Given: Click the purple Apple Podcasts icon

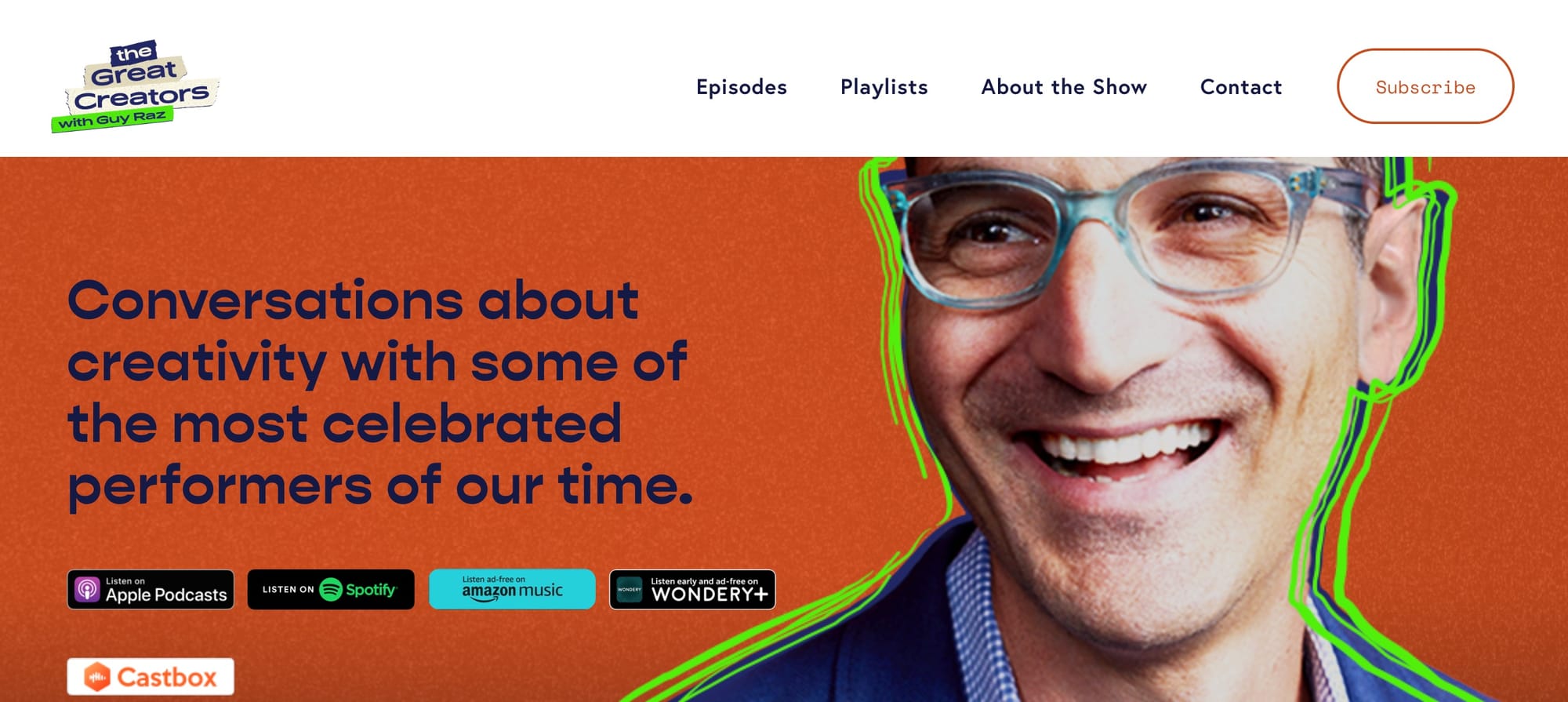Looking at the screenshot, I should [87, 590].
